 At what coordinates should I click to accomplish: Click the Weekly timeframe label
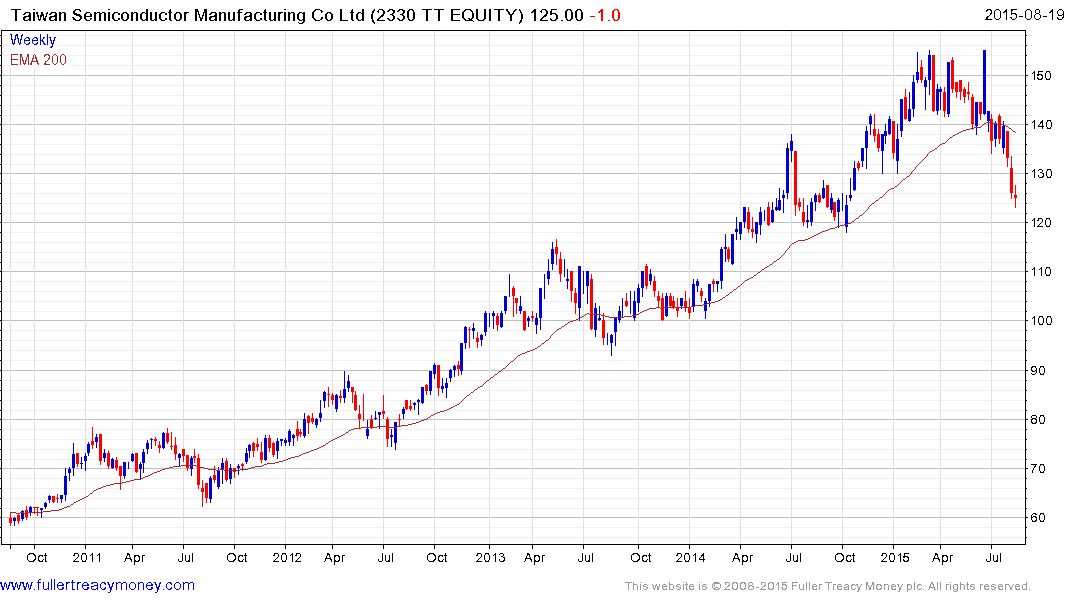[x=32, y=40]
